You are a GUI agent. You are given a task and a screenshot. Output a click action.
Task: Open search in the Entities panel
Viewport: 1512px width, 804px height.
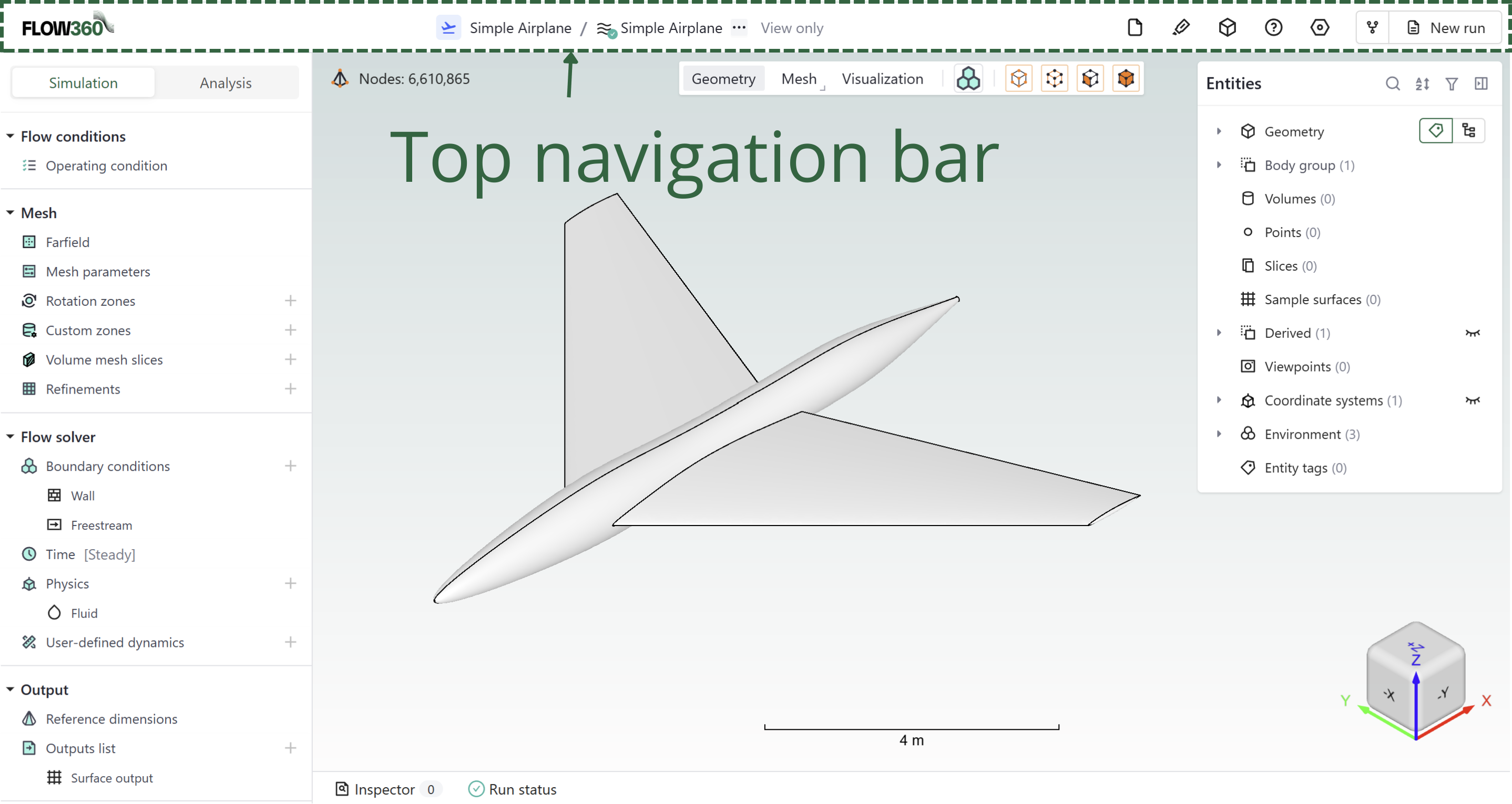click(x=1392, y=84)
